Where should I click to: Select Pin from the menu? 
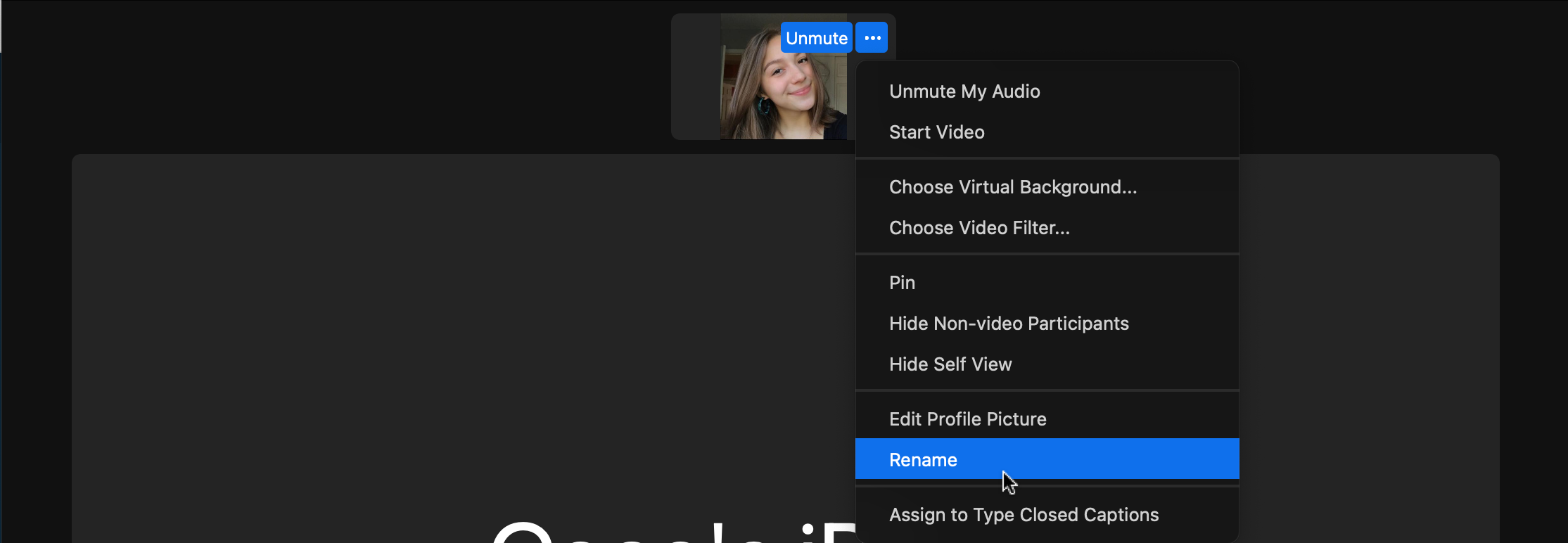tap(1047, 283)
